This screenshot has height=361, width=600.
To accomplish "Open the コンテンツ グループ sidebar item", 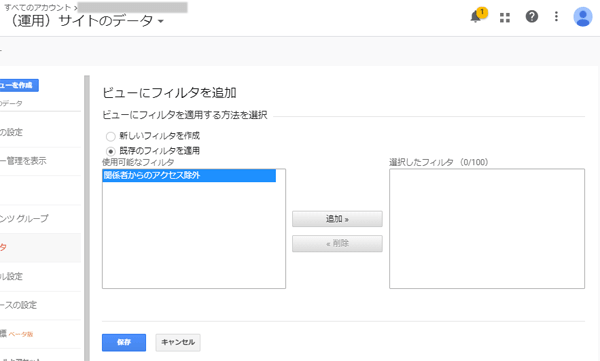I will pyautogui.click(x=24, y=219).
